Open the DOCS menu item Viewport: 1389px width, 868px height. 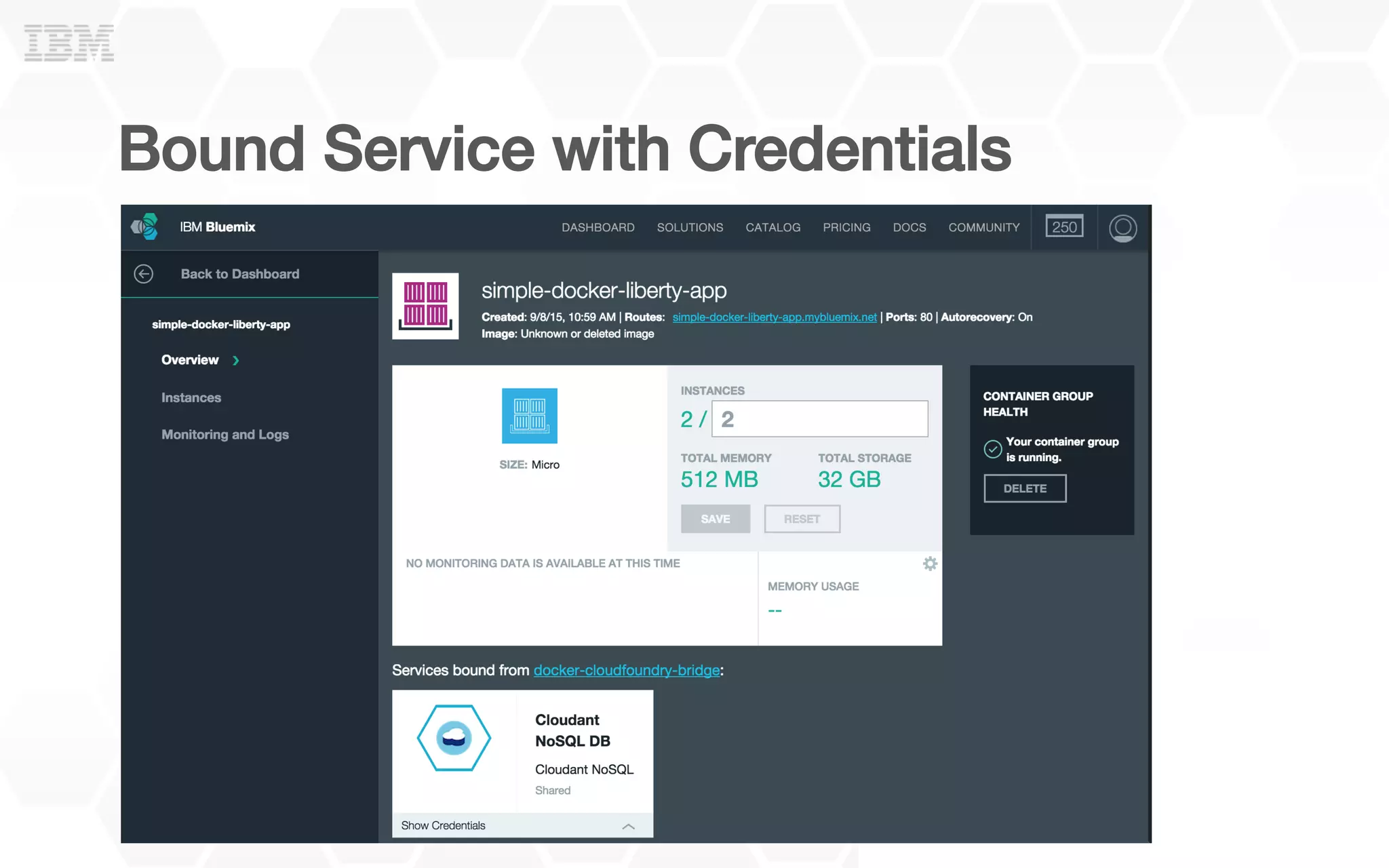click(x=909, y=228)
